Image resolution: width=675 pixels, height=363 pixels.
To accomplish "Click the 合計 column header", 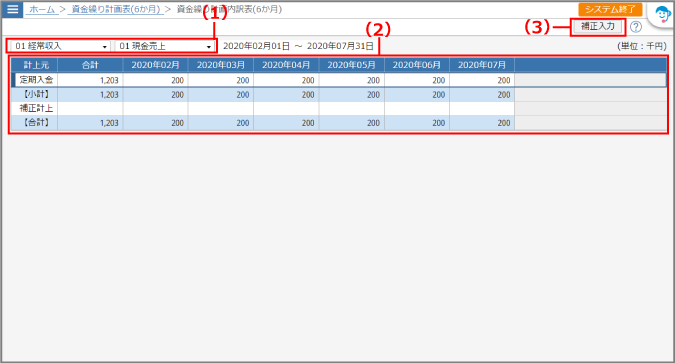I will pyautogui.click(x=90, y=65).
